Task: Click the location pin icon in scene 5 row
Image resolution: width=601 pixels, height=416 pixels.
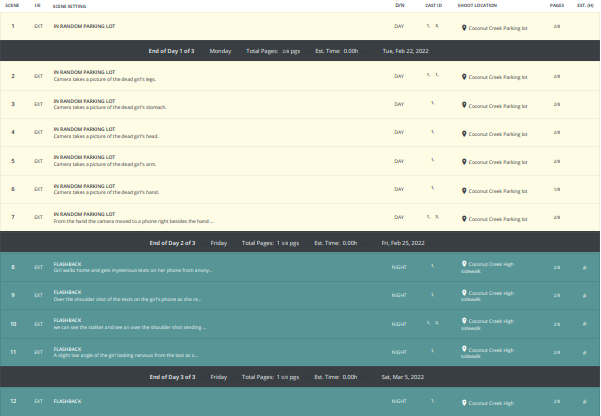Action: (x=464, y=162)
